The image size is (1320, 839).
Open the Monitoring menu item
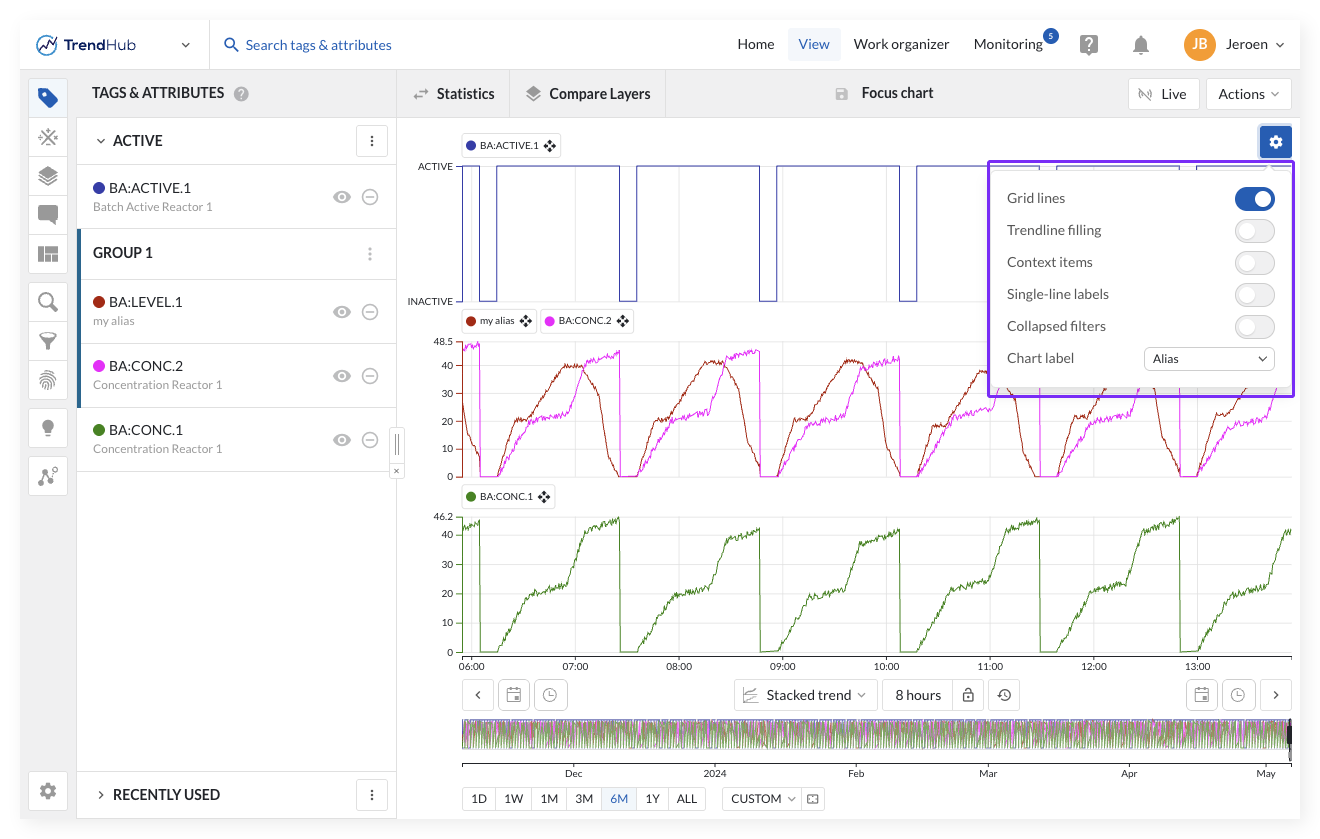click(x=1008, y=45)
